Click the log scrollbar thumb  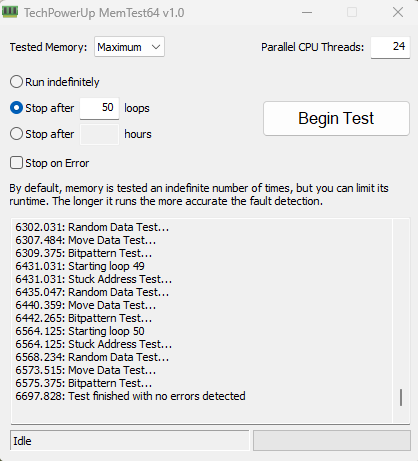point(401,397)
